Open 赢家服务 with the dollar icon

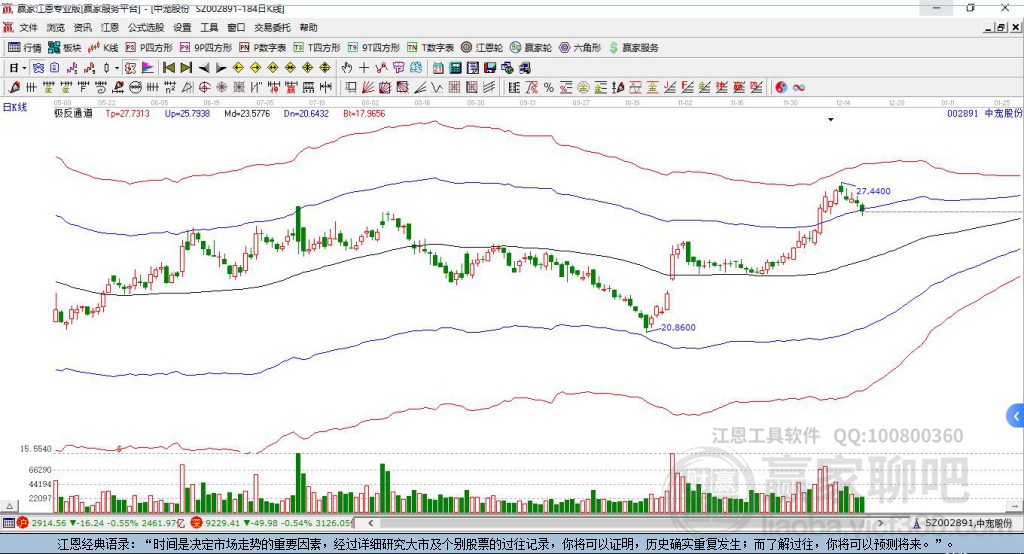[x=634, y=48]
